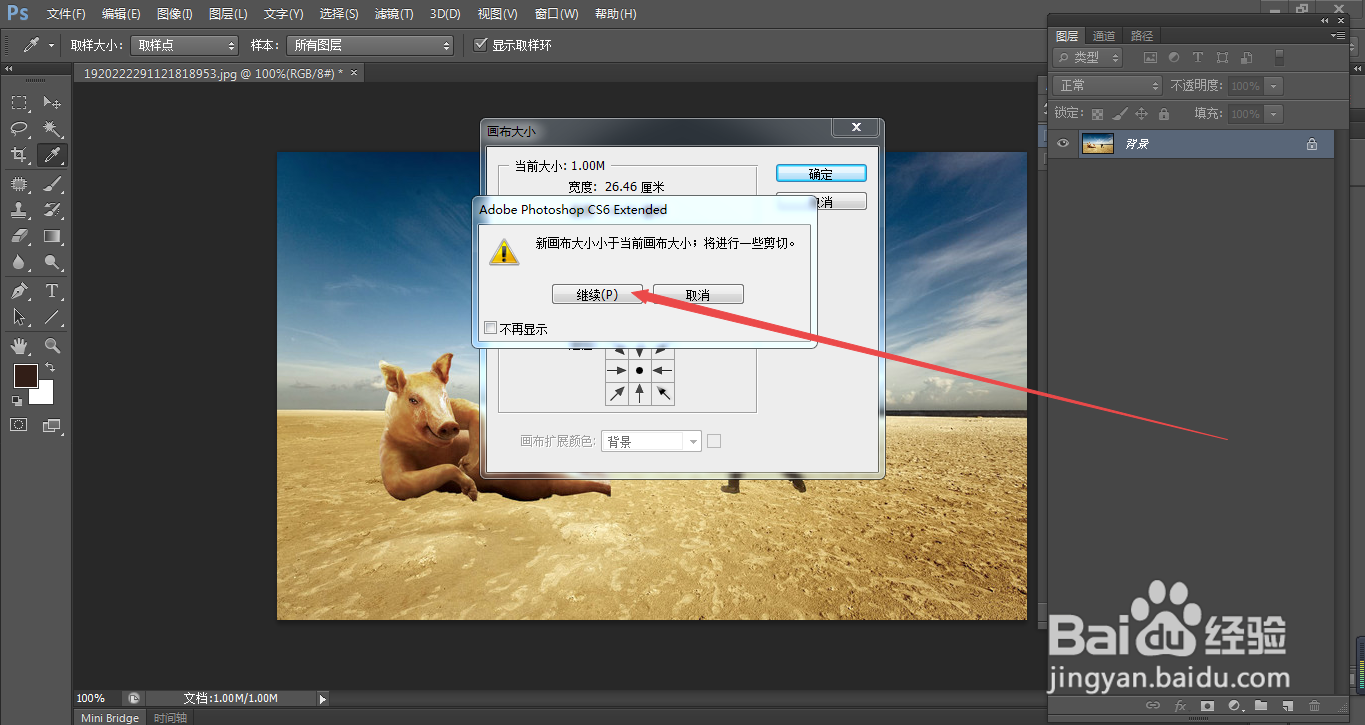Select the Rectangular Marquee tool
The width and height of the screenshot is (1365, 725).
pyautogui.click(x=19, y=103)
